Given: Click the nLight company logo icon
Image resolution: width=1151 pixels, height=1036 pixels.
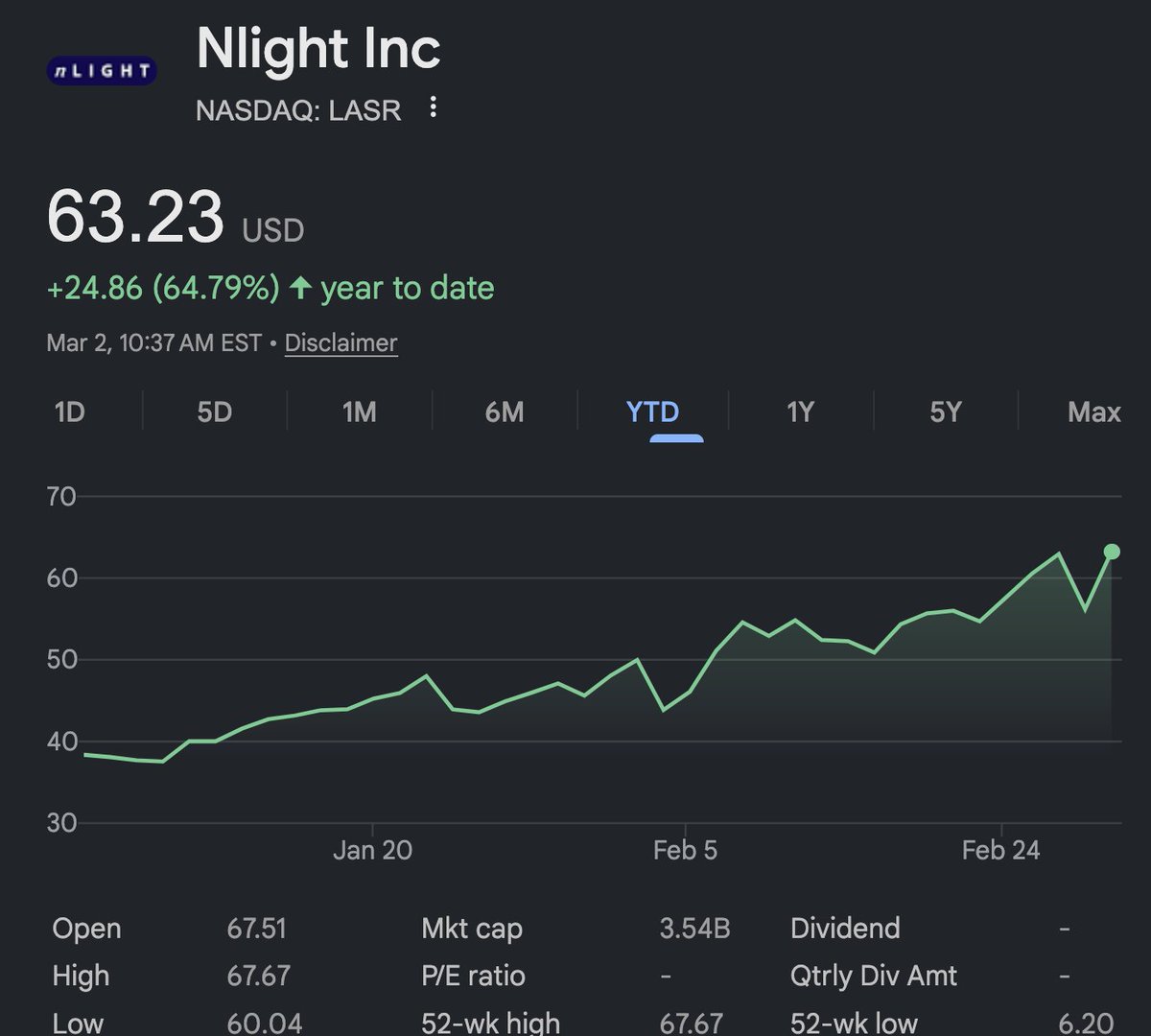Looking at the screenshot, I should point(100,68).
